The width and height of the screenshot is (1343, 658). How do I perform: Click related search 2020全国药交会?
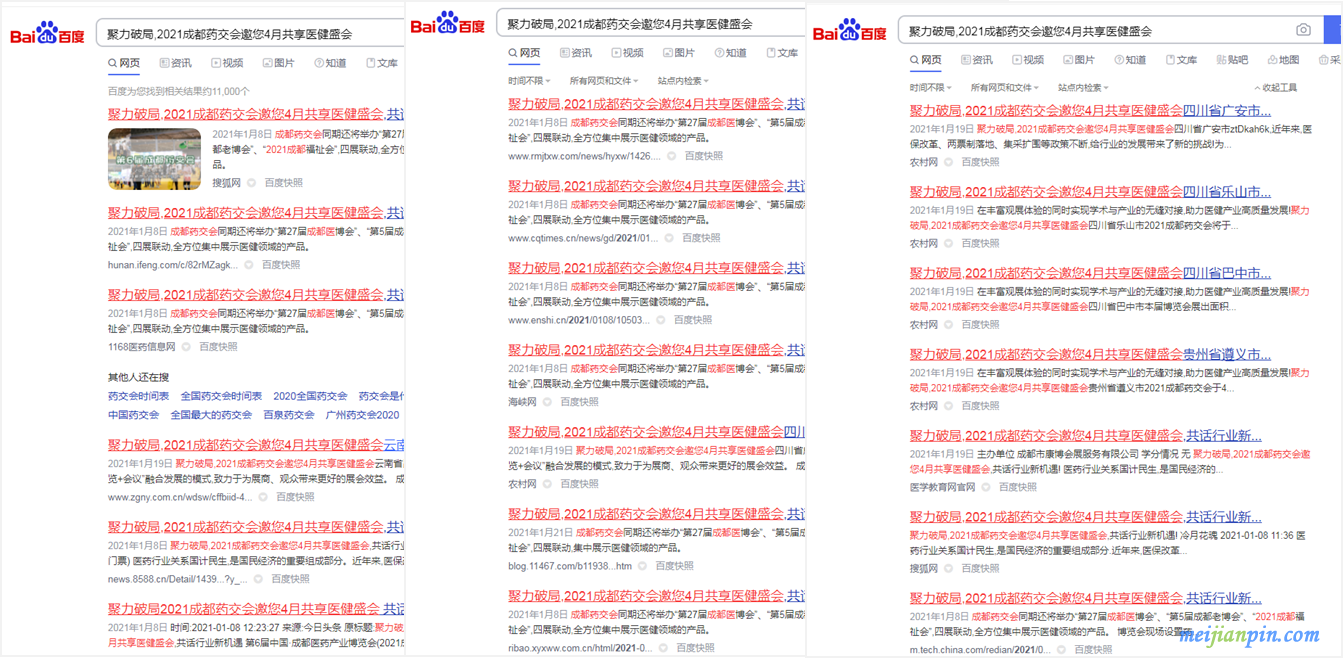click(x=310, y=396)
